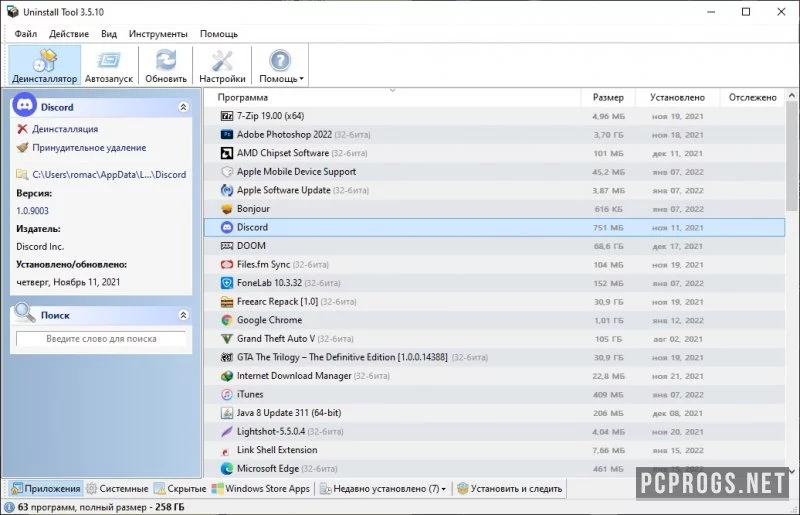Select the Java 8 Update 311 icon

227,413
